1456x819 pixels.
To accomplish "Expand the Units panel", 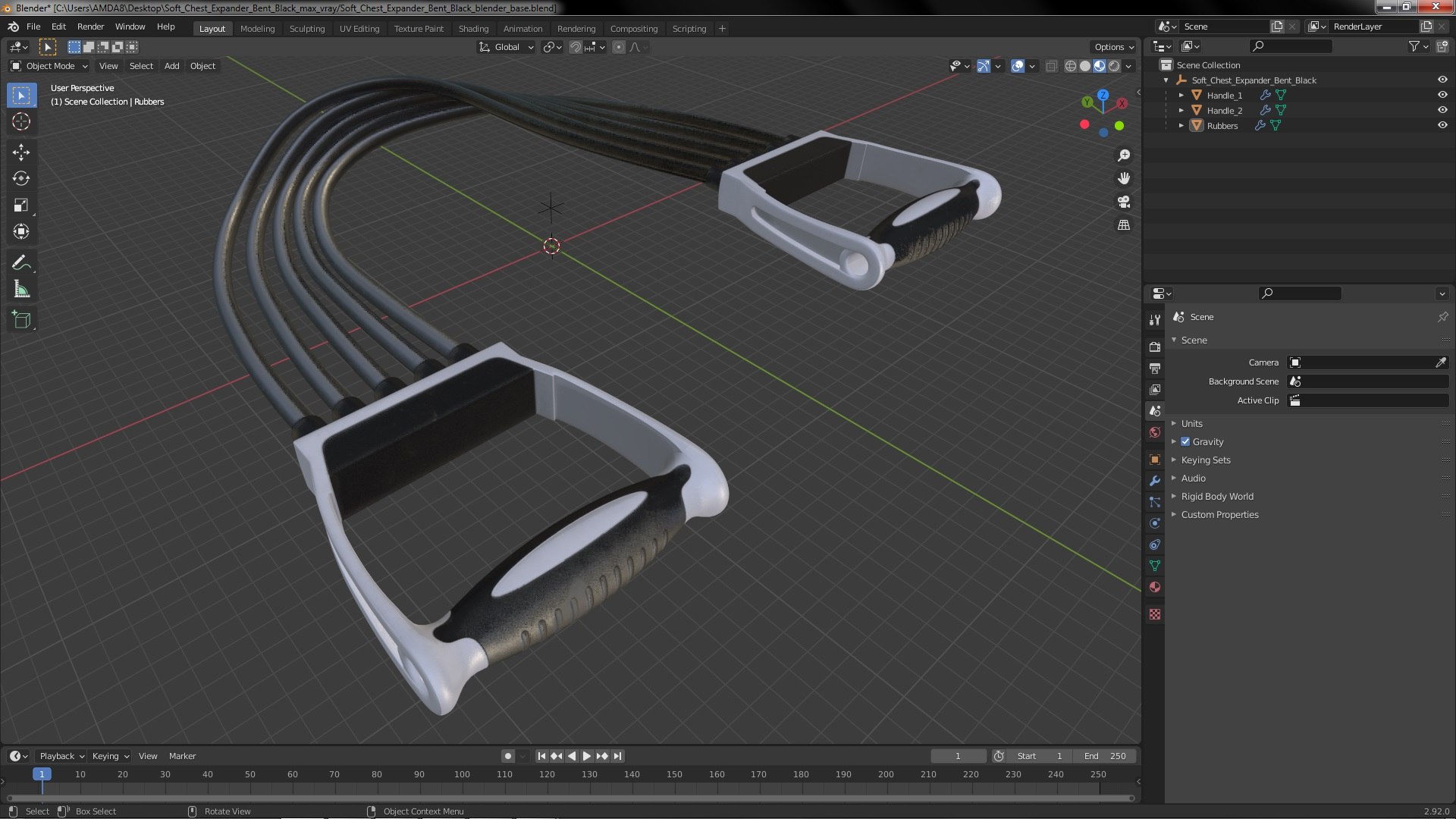I will coord(1191,423).
